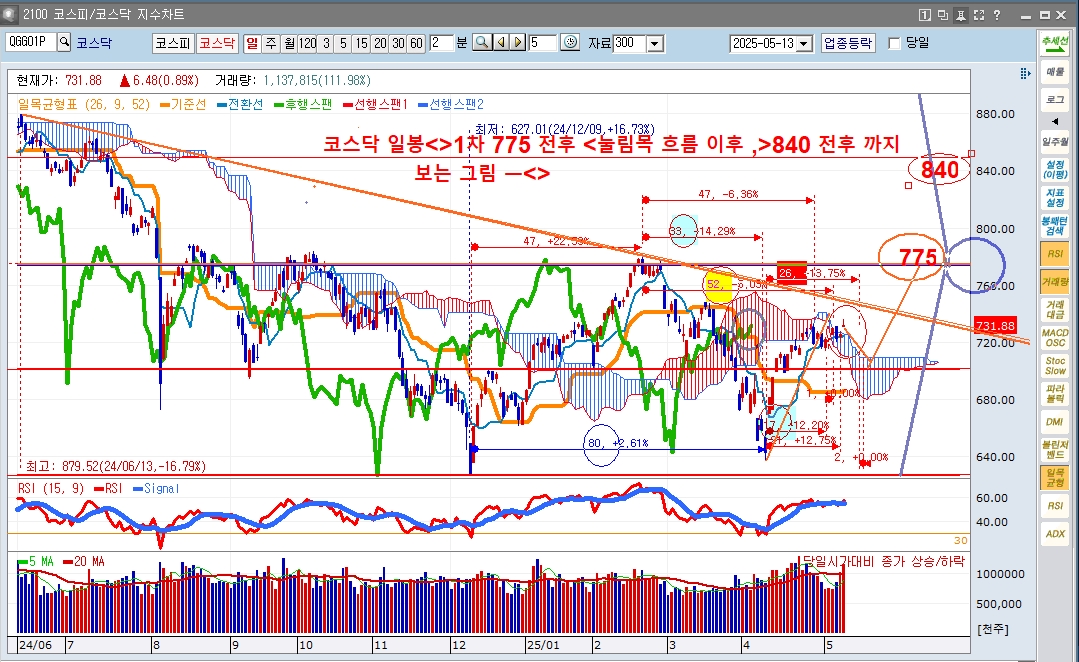
Task: Toggle the 일목균형 indicator button
Action: click(1055, 478)
